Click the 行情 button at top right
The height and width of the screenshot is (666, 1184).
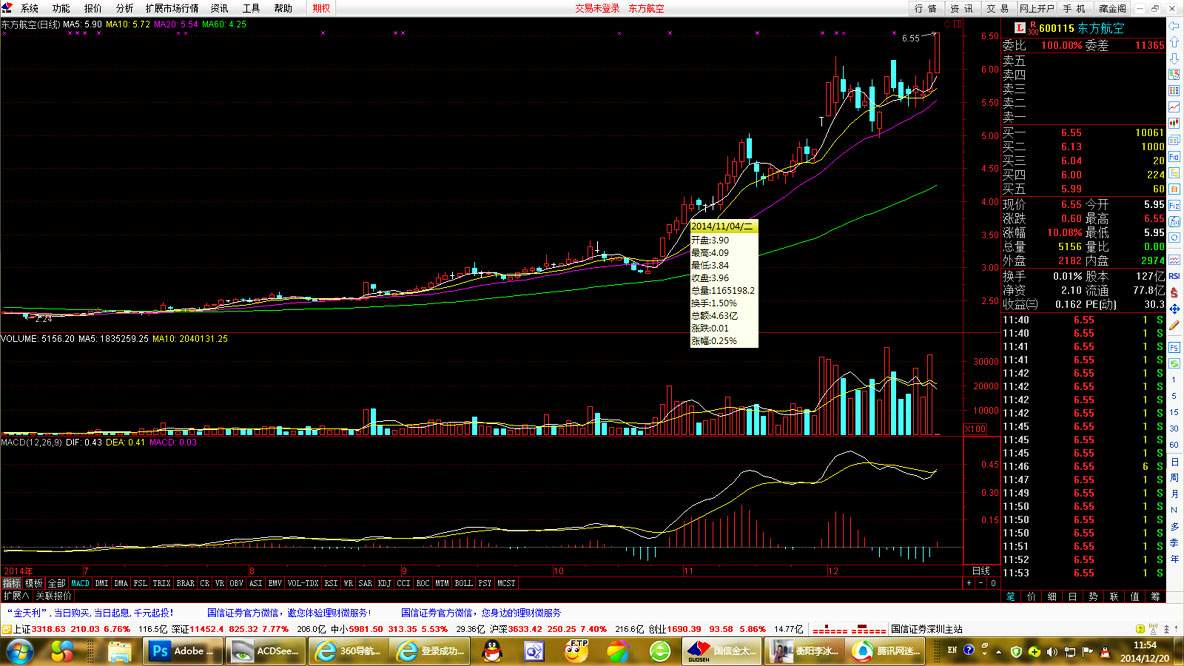926,8
